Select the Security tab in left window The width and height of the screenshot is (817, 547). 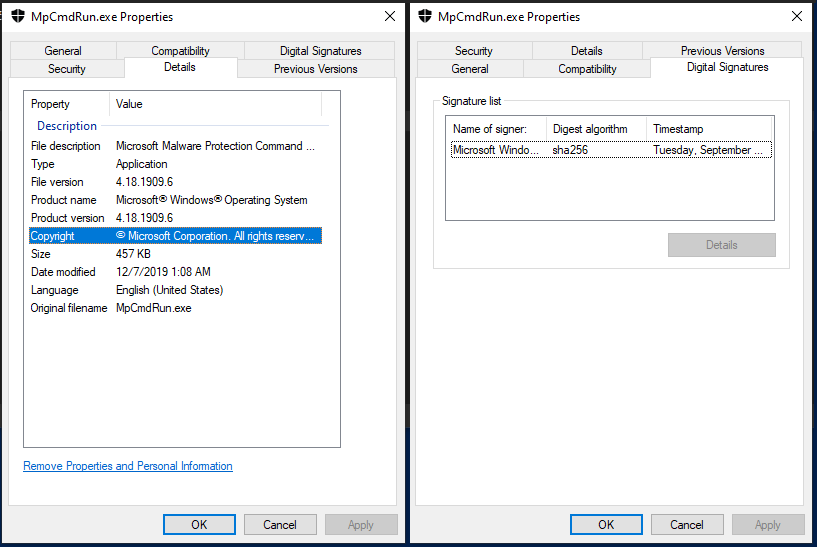pos(67,69)
